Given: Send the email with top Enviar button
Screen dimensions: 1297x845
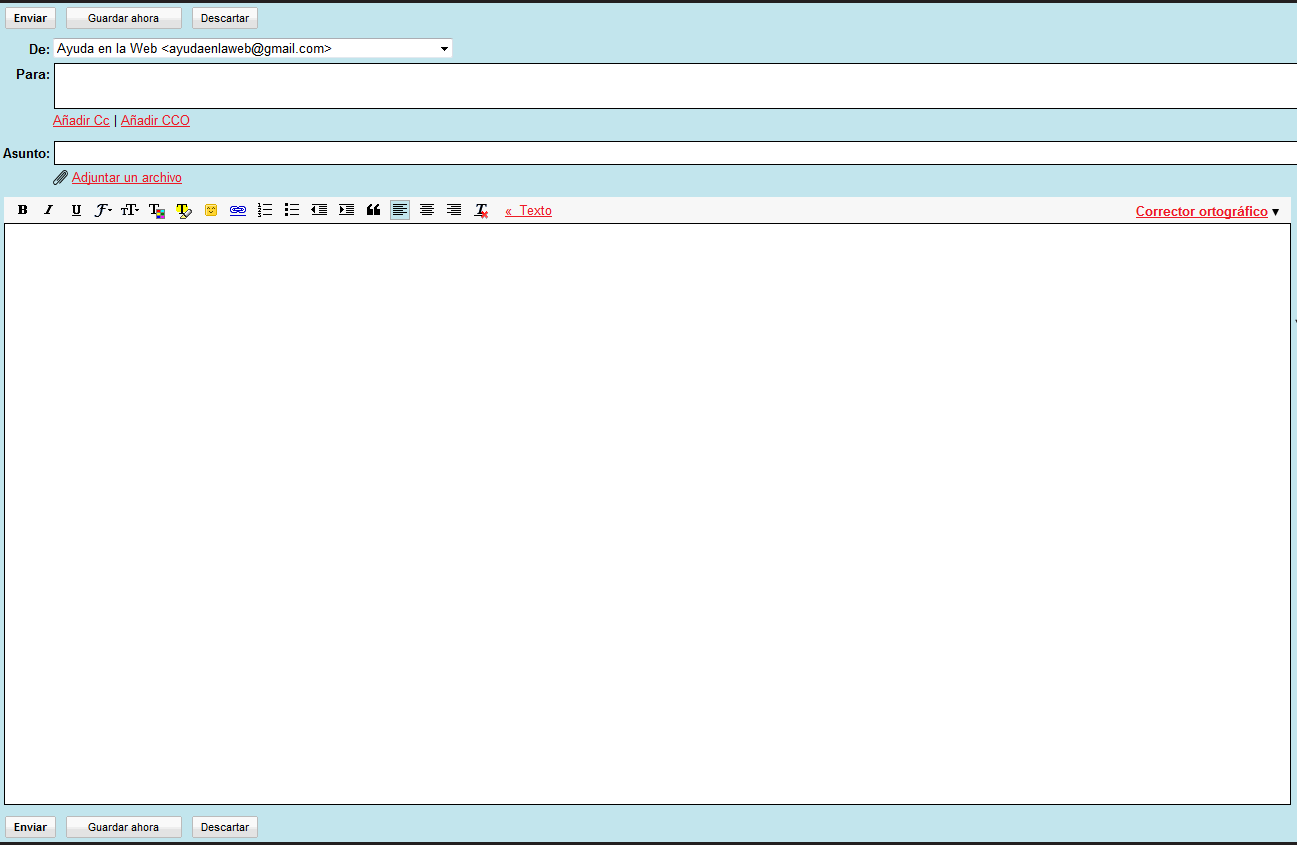Looking at the screenshot, I should click(30, 18).
